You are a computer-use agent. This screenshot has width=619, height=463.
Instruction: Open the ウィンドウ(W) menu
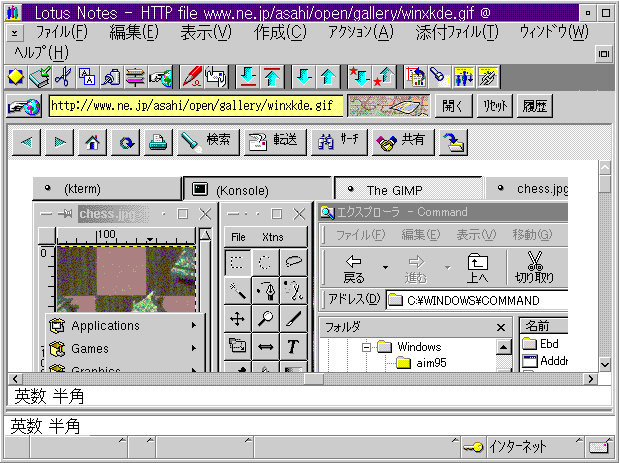click(x=554, y=32)
